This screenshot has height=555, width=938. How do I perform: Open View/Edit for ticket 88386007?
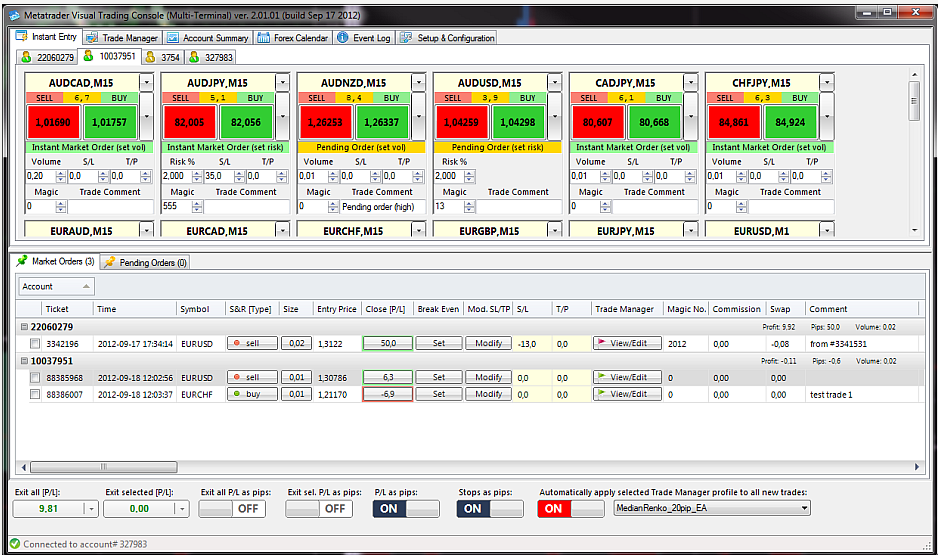click(627, 394)
